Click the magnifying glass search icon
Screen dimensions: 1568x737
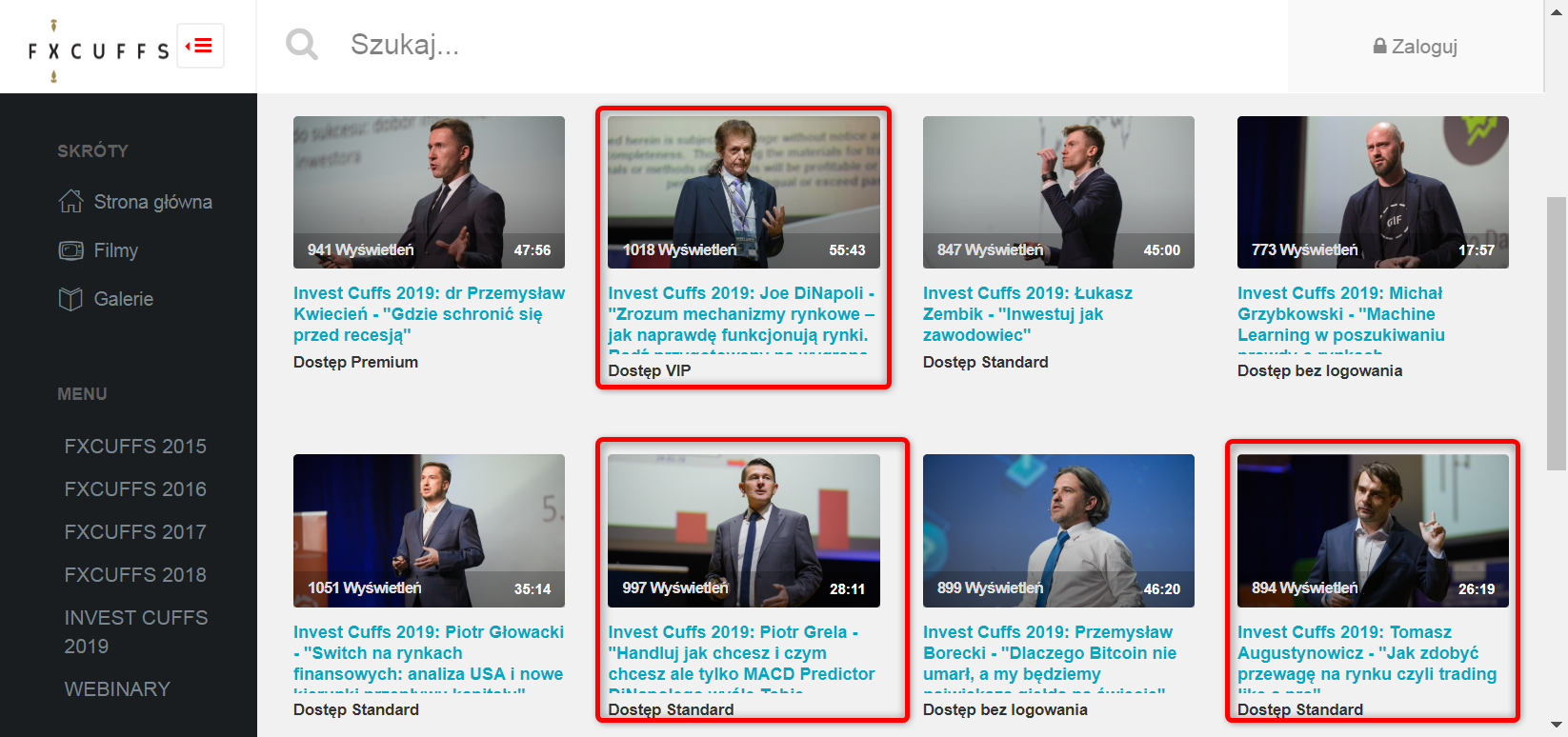pyautogui.click(x=302, y=44)
